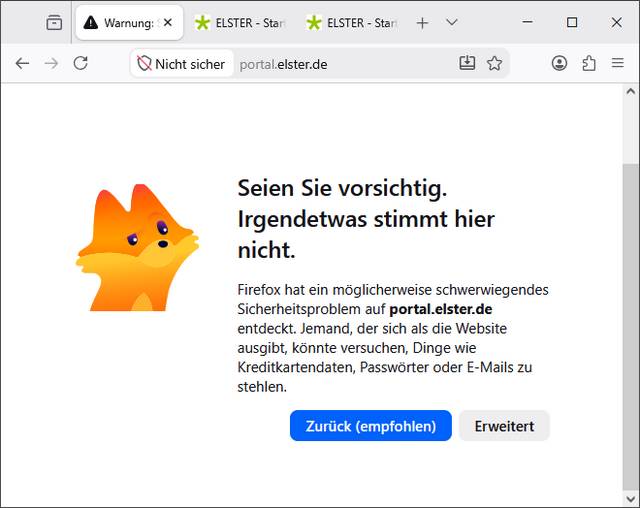Open the extensions puzzle icon
The image size is (640, 508).
tap(589, 63)
